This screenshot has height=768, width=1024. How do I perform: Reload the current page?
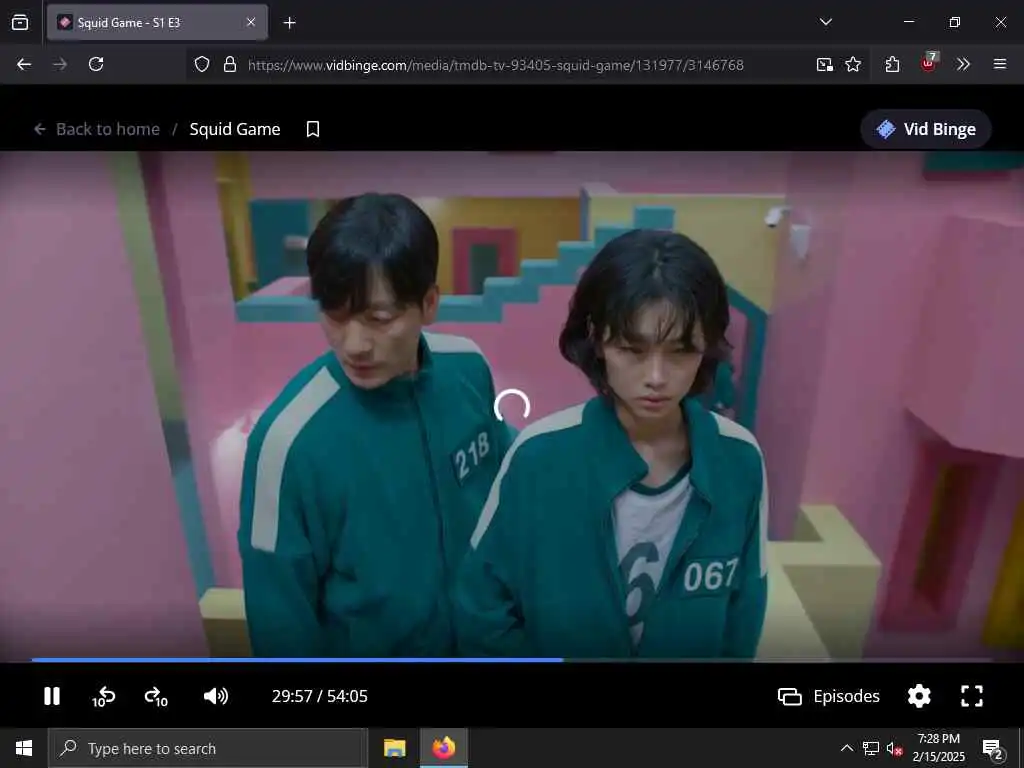pos(96,64)
